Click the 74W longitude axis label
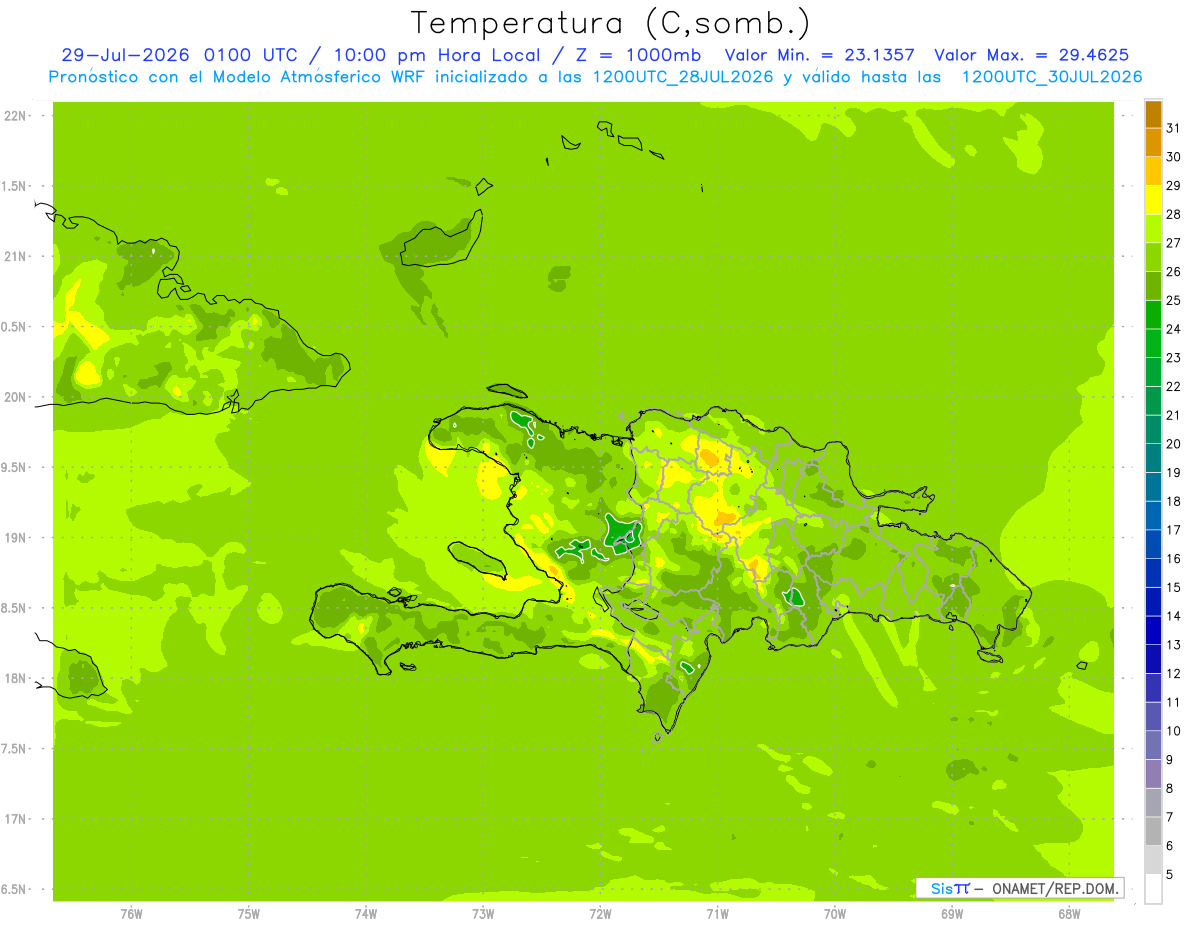 coord(366,915)
